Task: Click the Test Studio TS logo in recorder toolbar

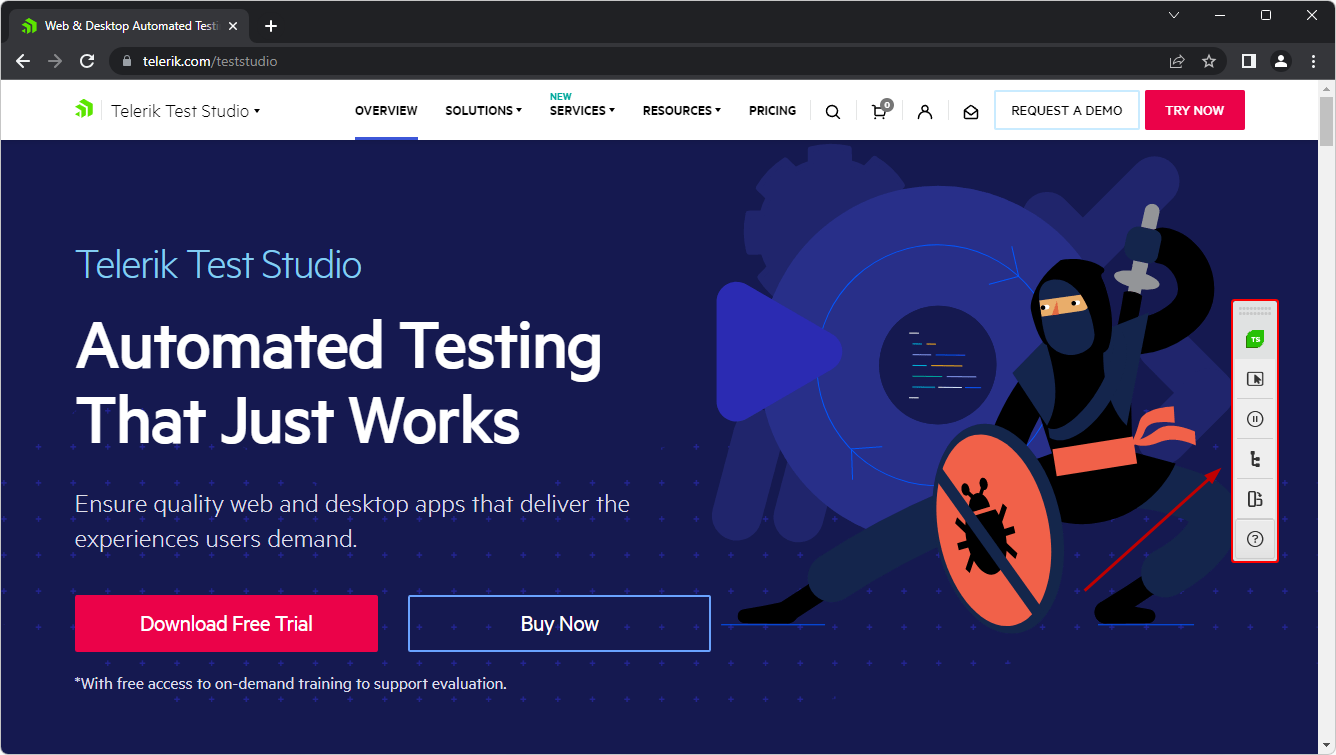Action: (x=1255, y=340)
